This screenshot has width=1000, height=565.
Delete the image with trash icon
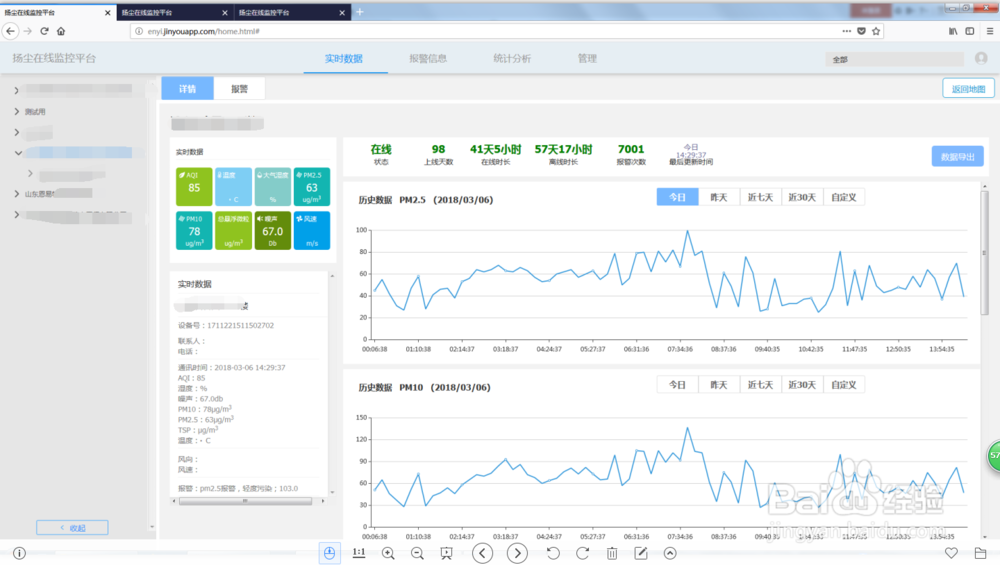pos(612,554)
